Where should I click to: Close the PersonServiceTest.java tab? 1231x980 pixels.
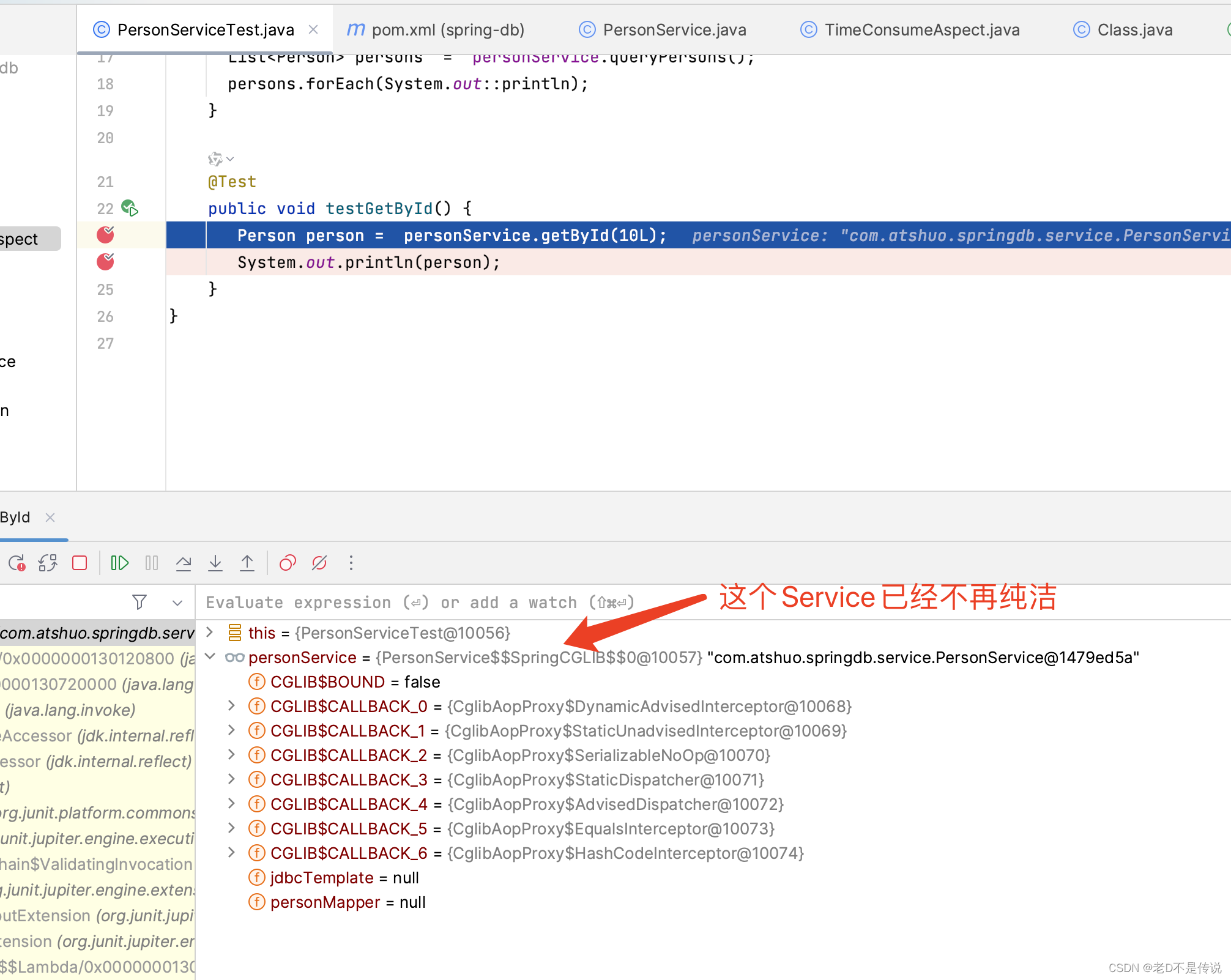point(313,29)
